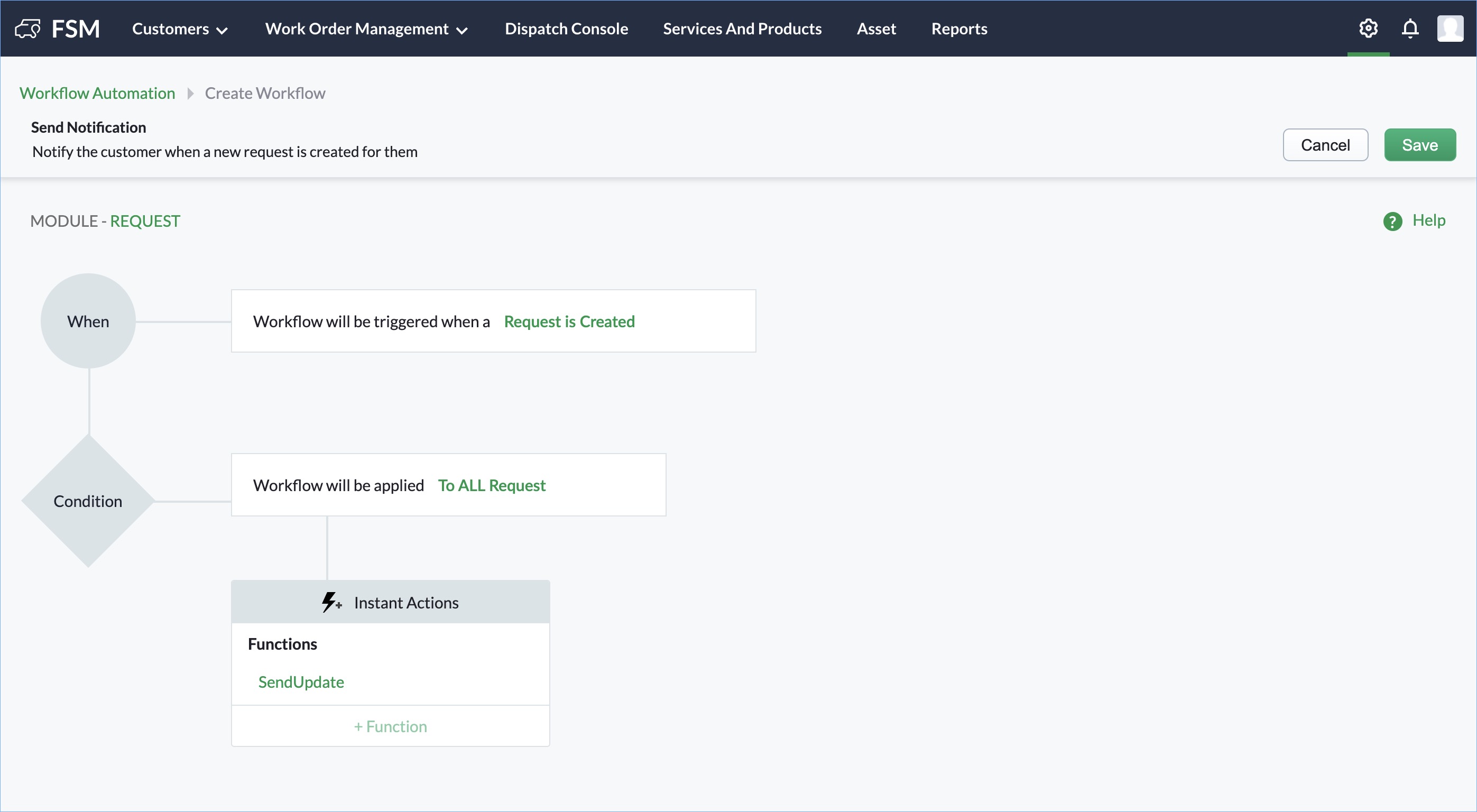1477x812 pixels.
Task: Edit the Request is Created trigger
Action: (x=569, y=322)
